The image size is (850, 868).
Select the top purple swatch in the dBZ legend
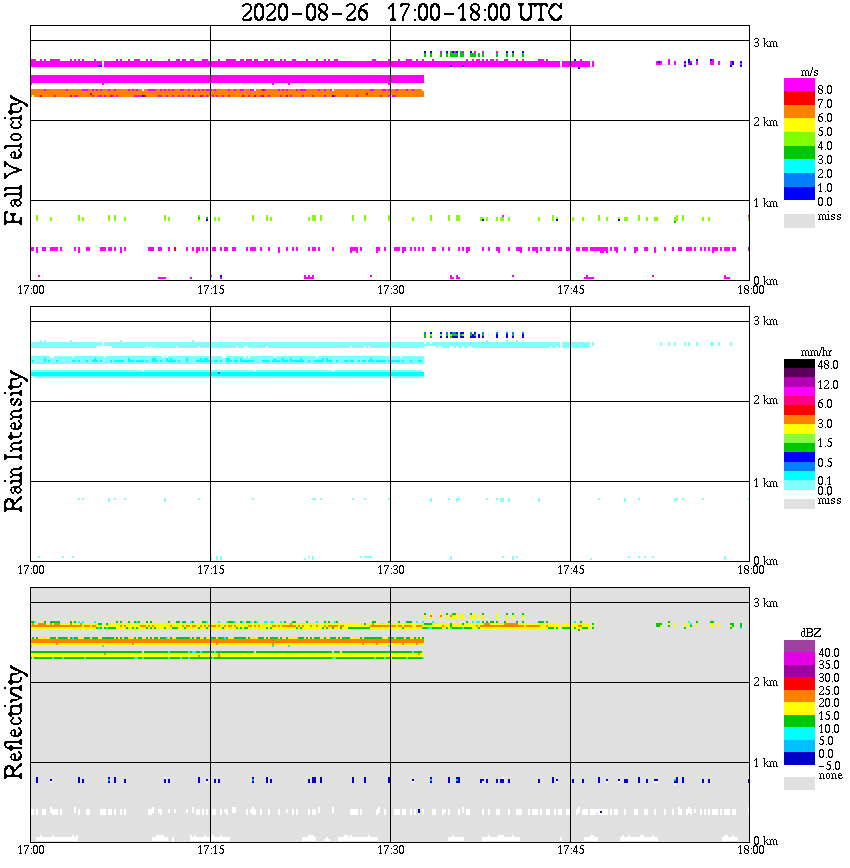click(799, 646)
